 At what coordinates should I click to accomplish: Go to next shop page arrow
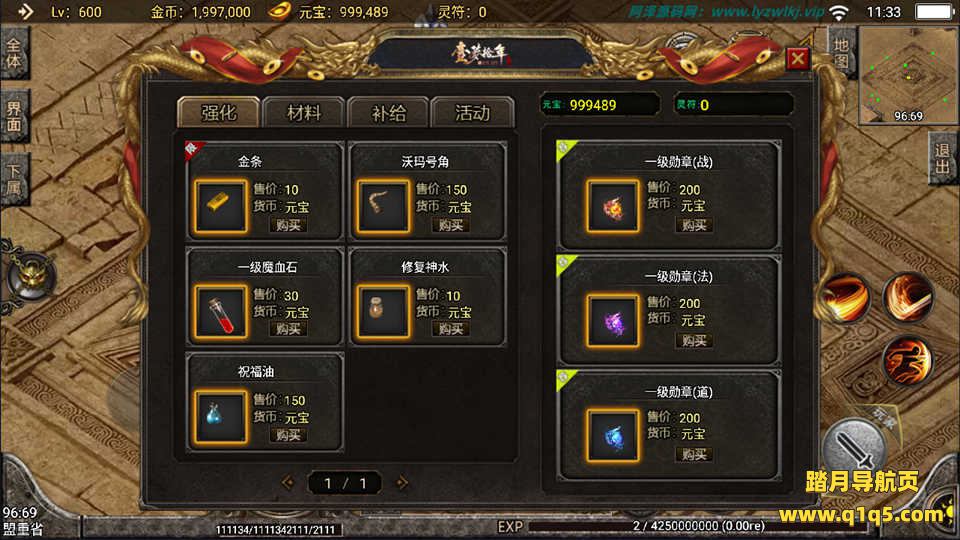[402, 483]
